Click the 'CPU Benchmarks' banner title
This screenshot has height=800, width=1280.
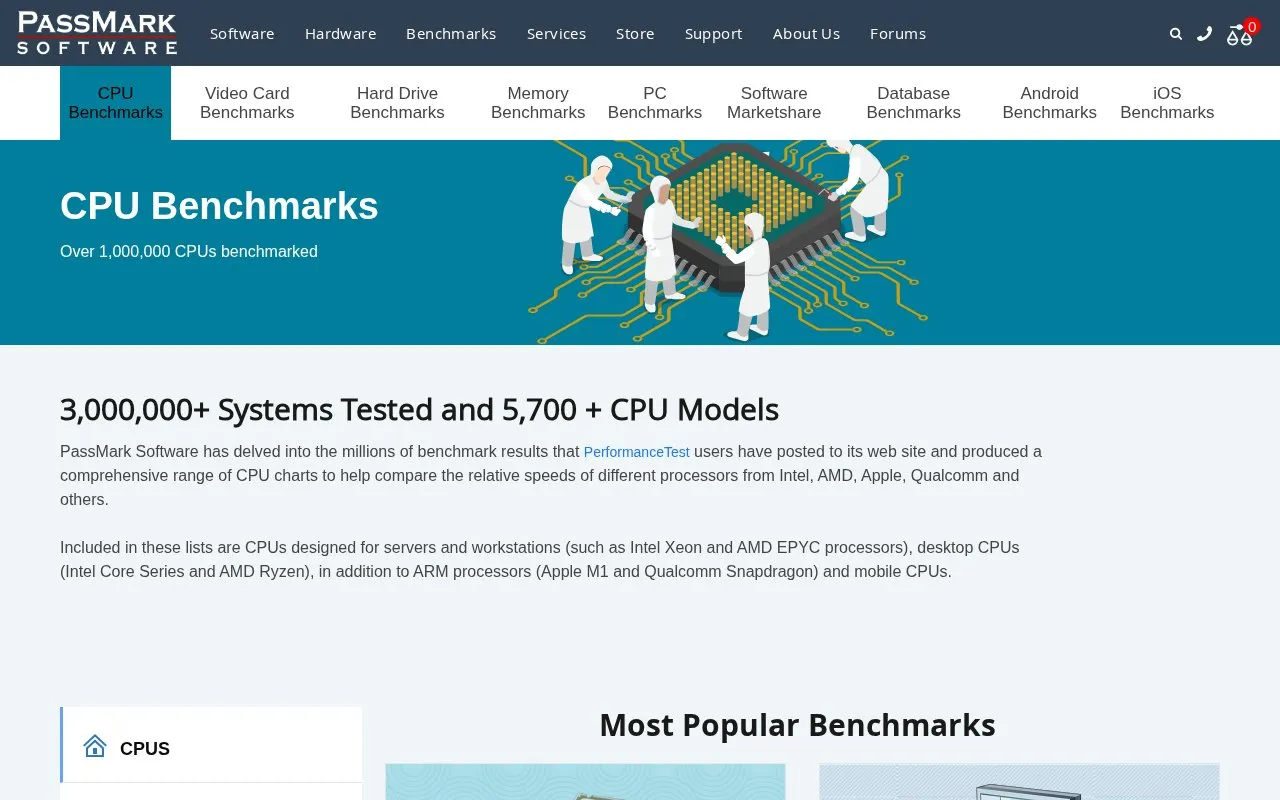coord(219,206)
